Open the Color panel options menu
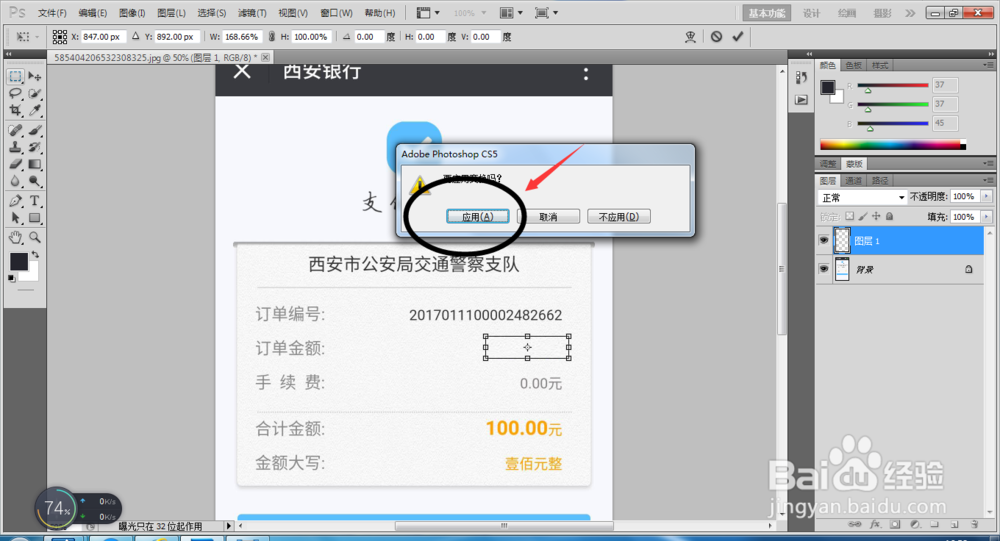This screenshot has width=1000, height=541. (987, 65)
